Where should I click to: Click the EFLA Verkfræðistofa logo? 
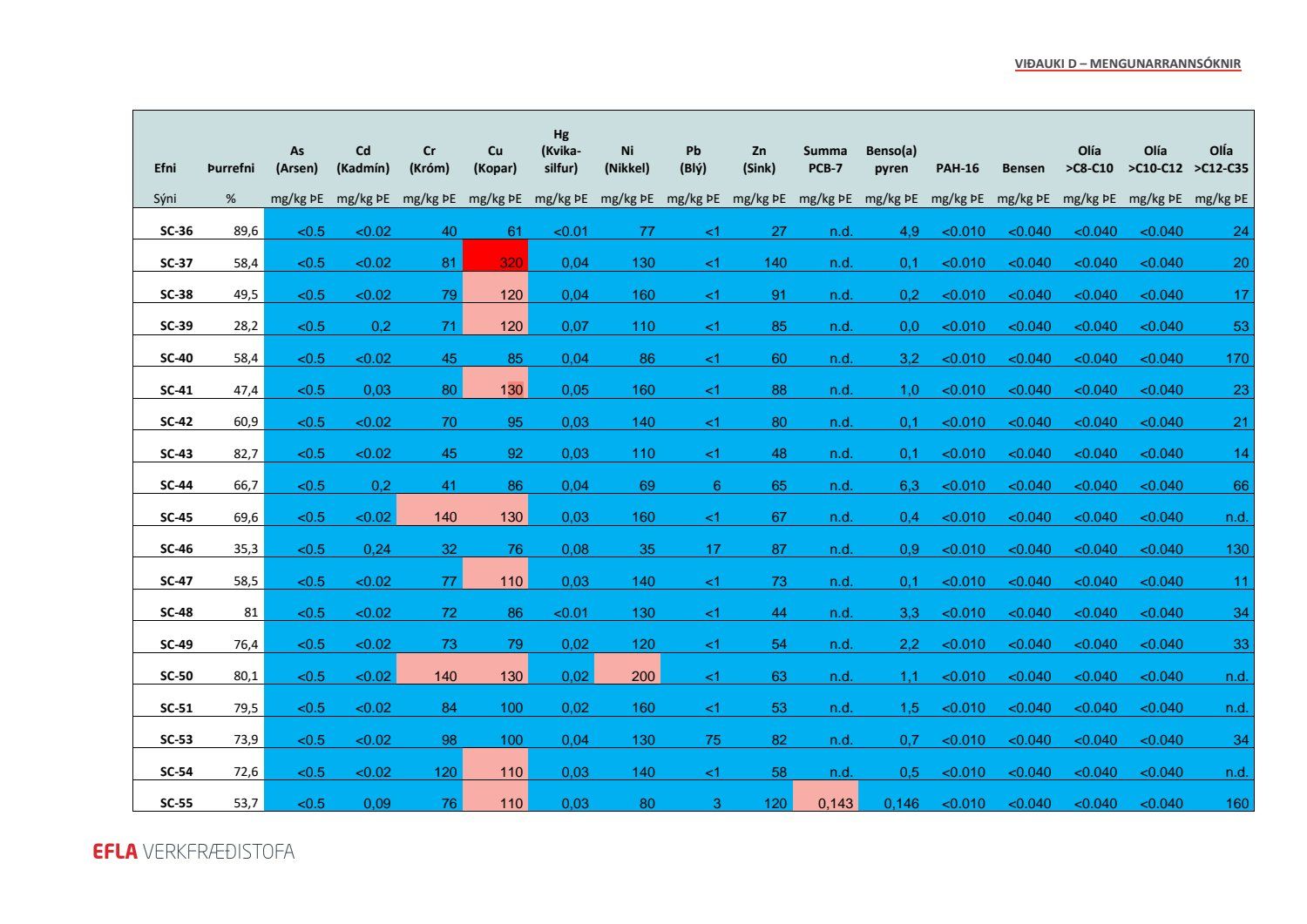coord(193,851)
